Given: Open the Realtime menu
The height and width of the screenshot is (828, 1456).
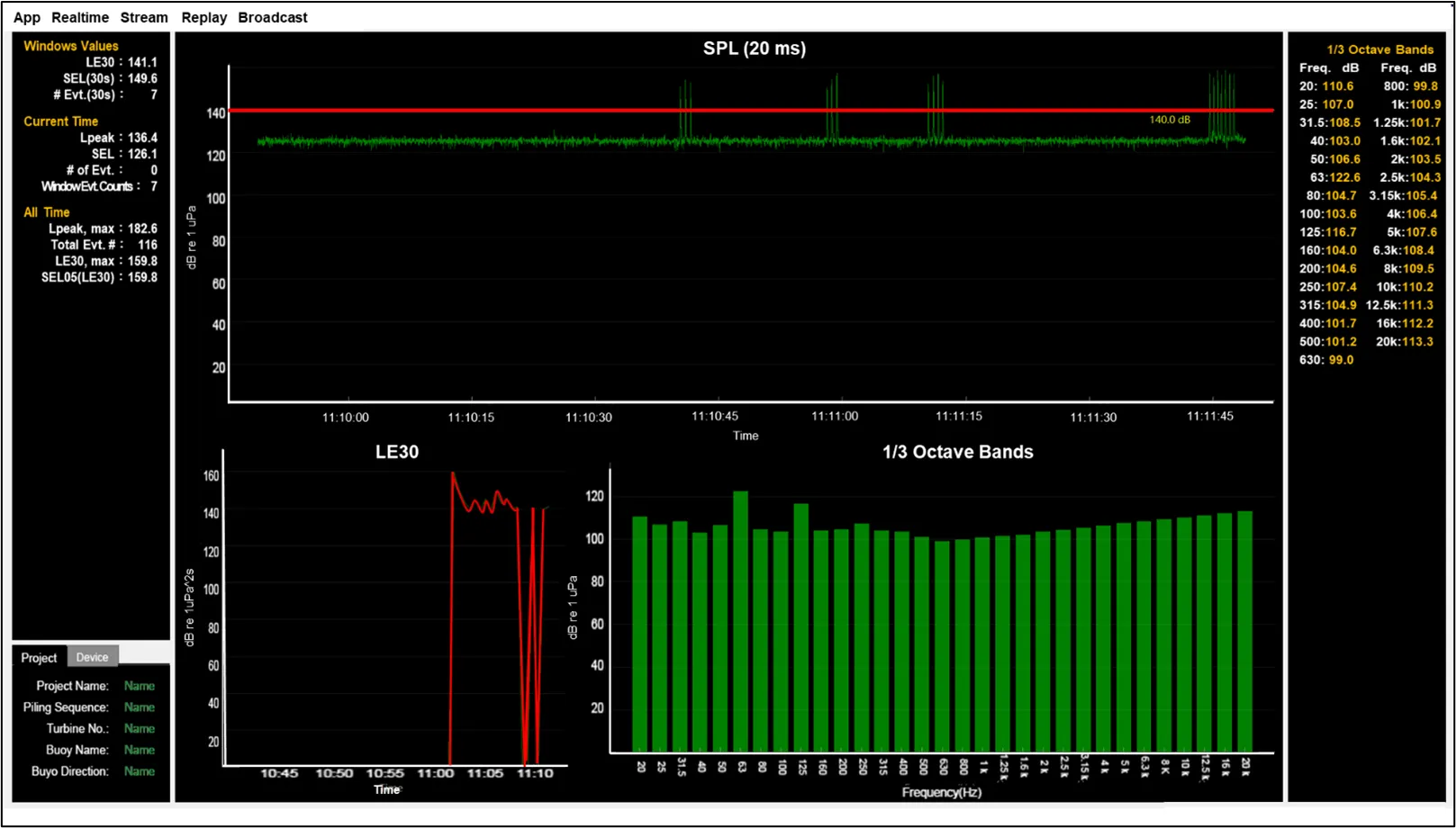Looking at the screenshot, I should [x=80, y=17].
